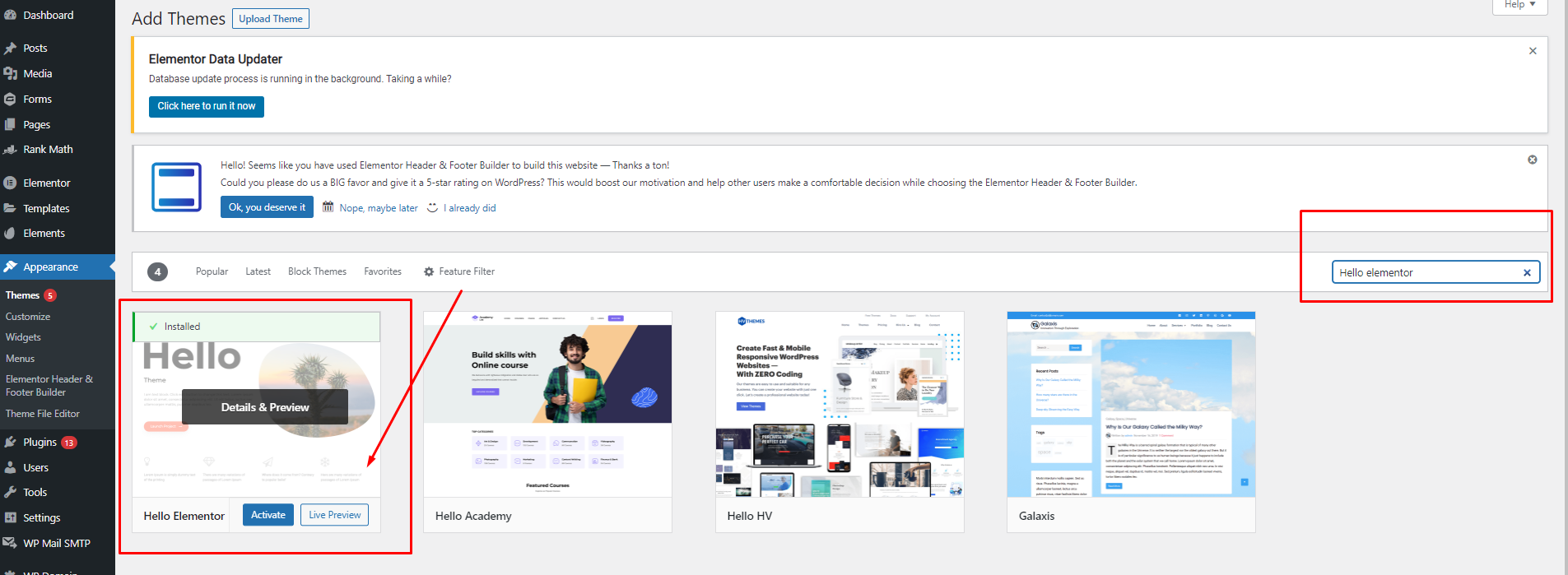
Task: Open the Themes submenu item
Action: [x=22, y=295]
